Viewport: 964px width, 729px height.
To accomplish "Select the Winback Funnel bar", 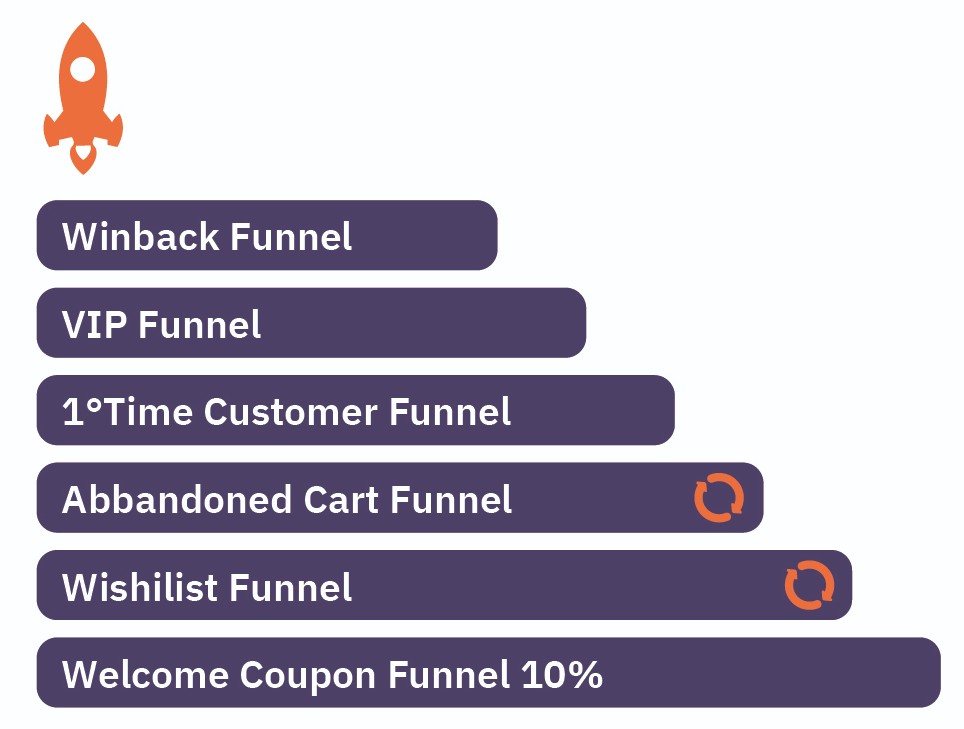I will tap(267, 235).
